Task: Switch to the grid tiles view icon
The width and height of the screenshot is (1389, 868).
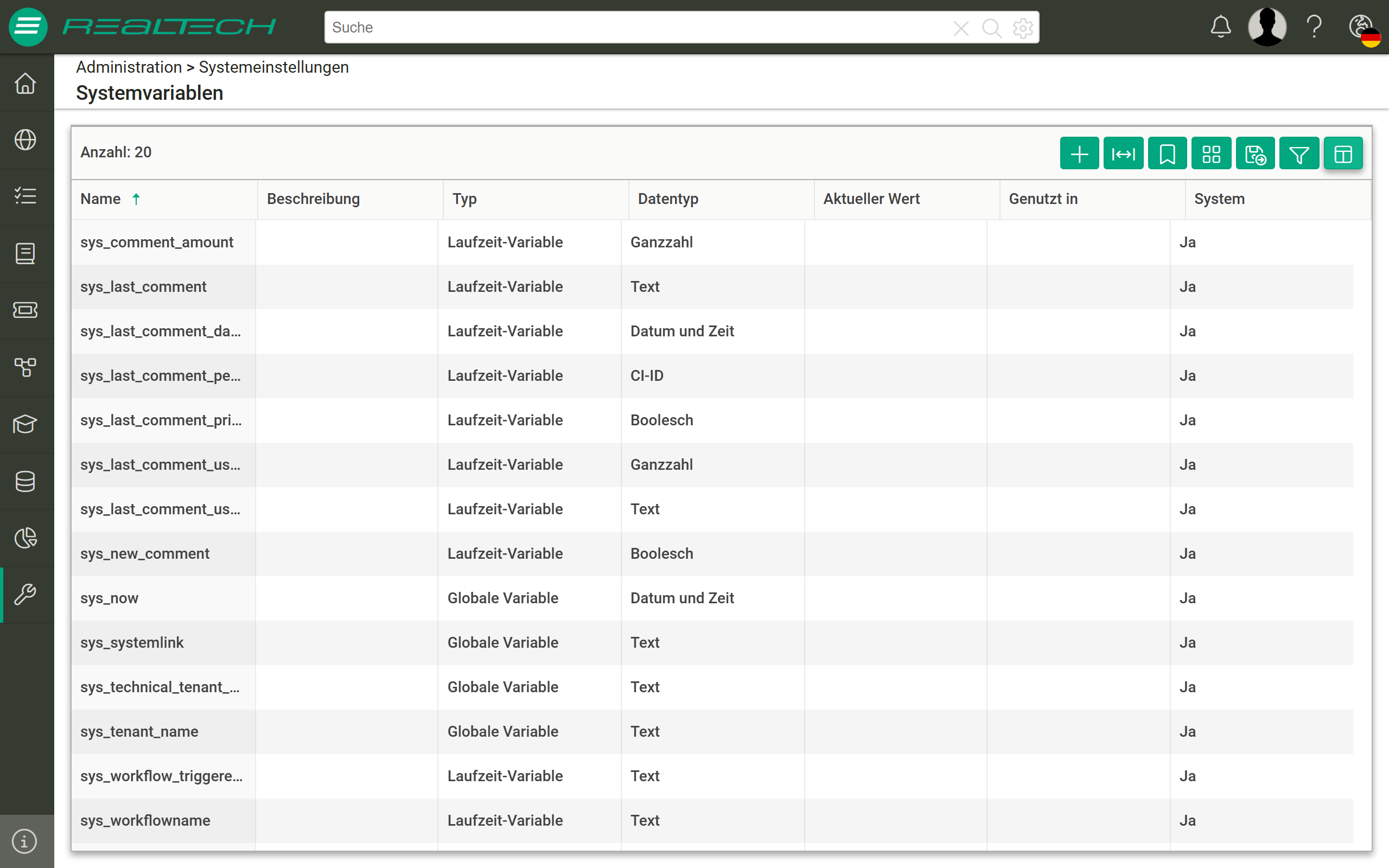Action: (1211, 154)
